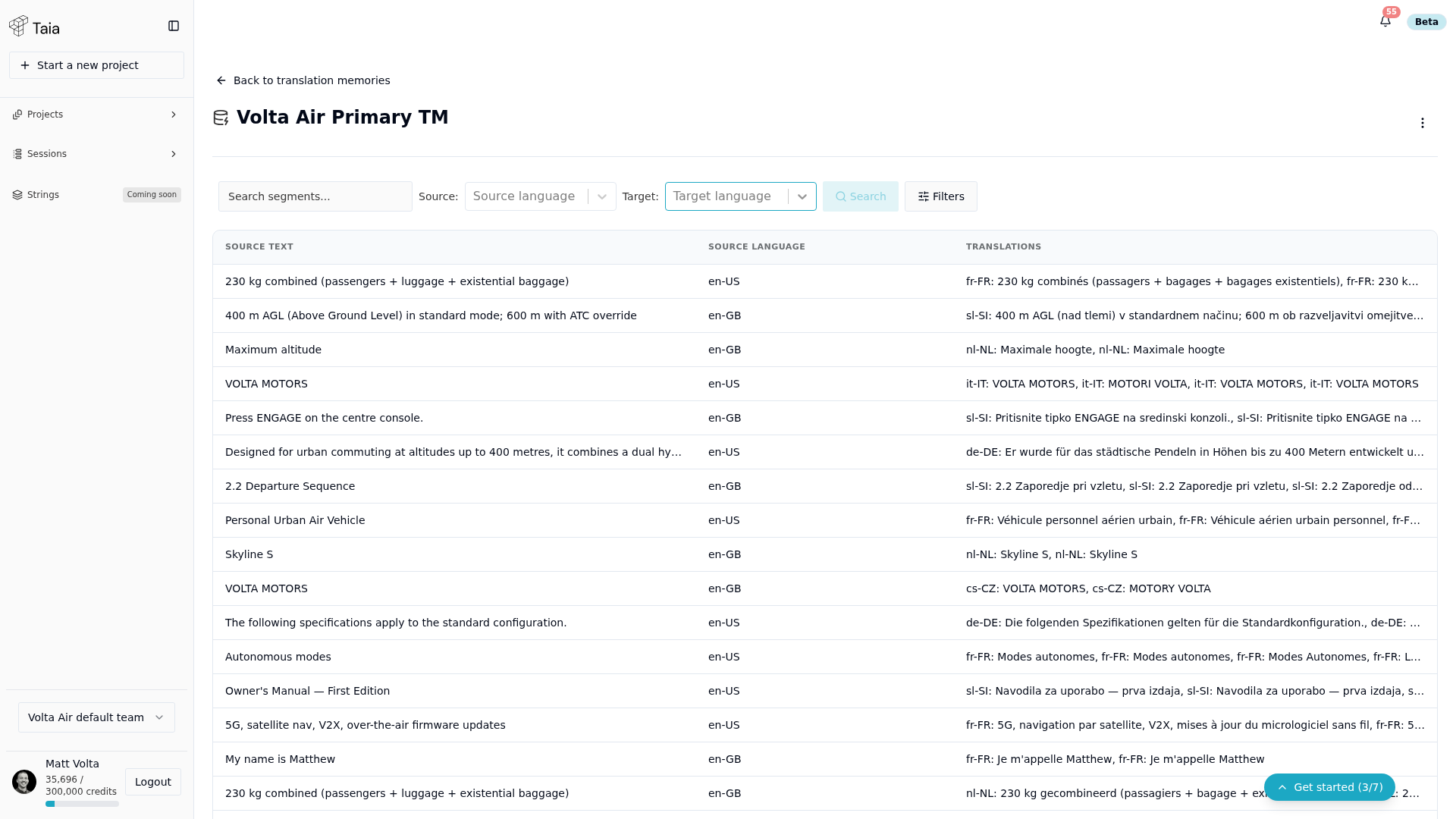Open the Volta Air default team selector

tap(96, 717)
